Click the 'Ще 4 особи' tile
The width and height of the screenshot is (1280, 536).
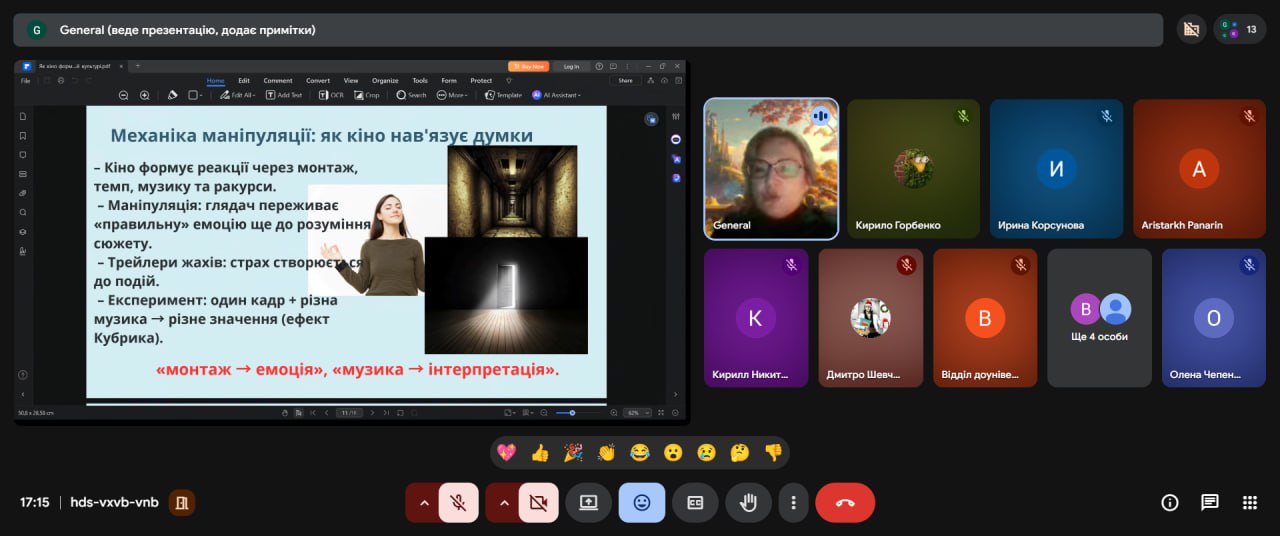[1099, 318]
